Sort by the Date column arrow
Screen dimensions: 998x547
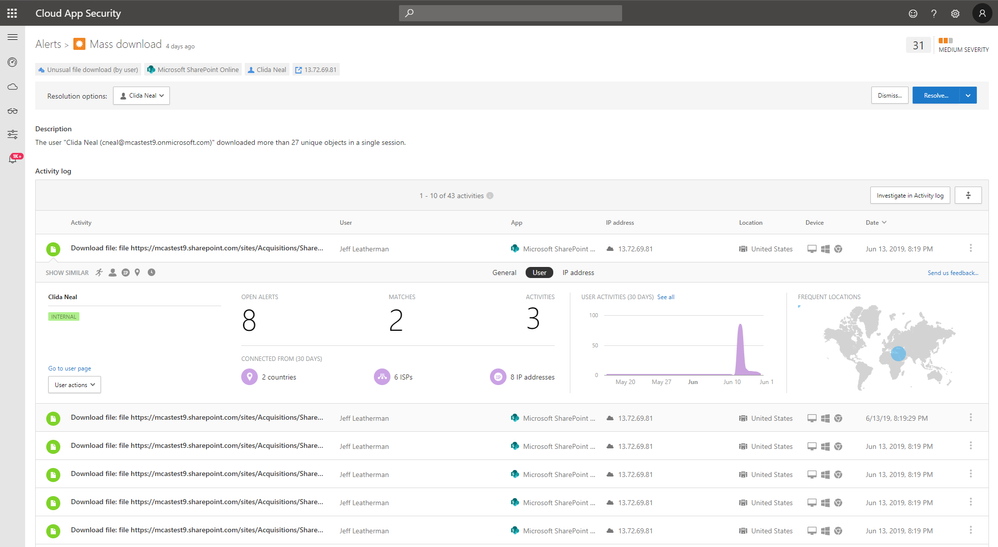884,222
